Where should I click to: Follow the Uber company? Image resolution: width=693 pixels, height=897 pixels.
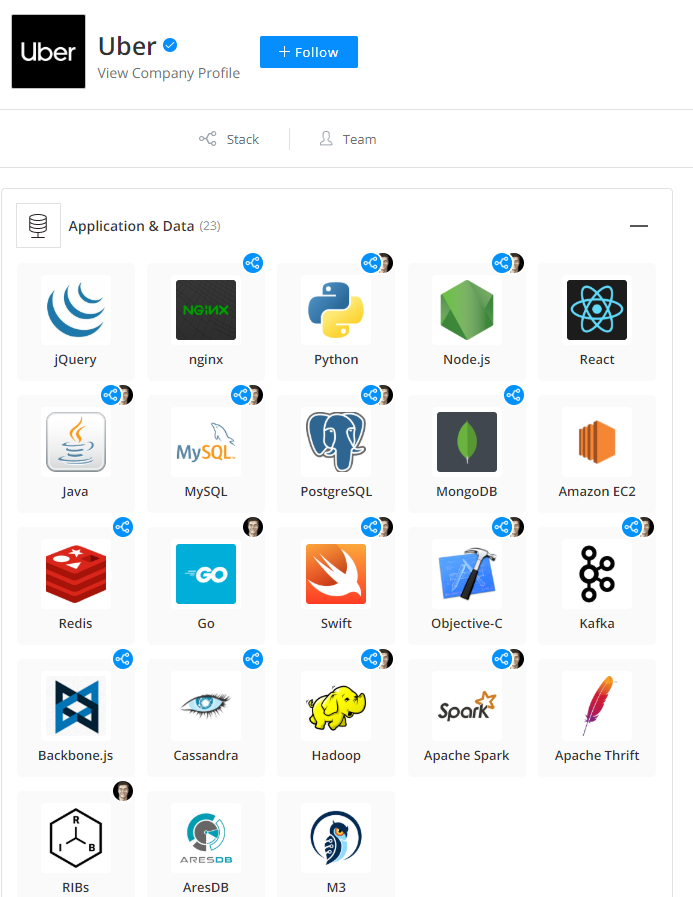click(309, 52)
